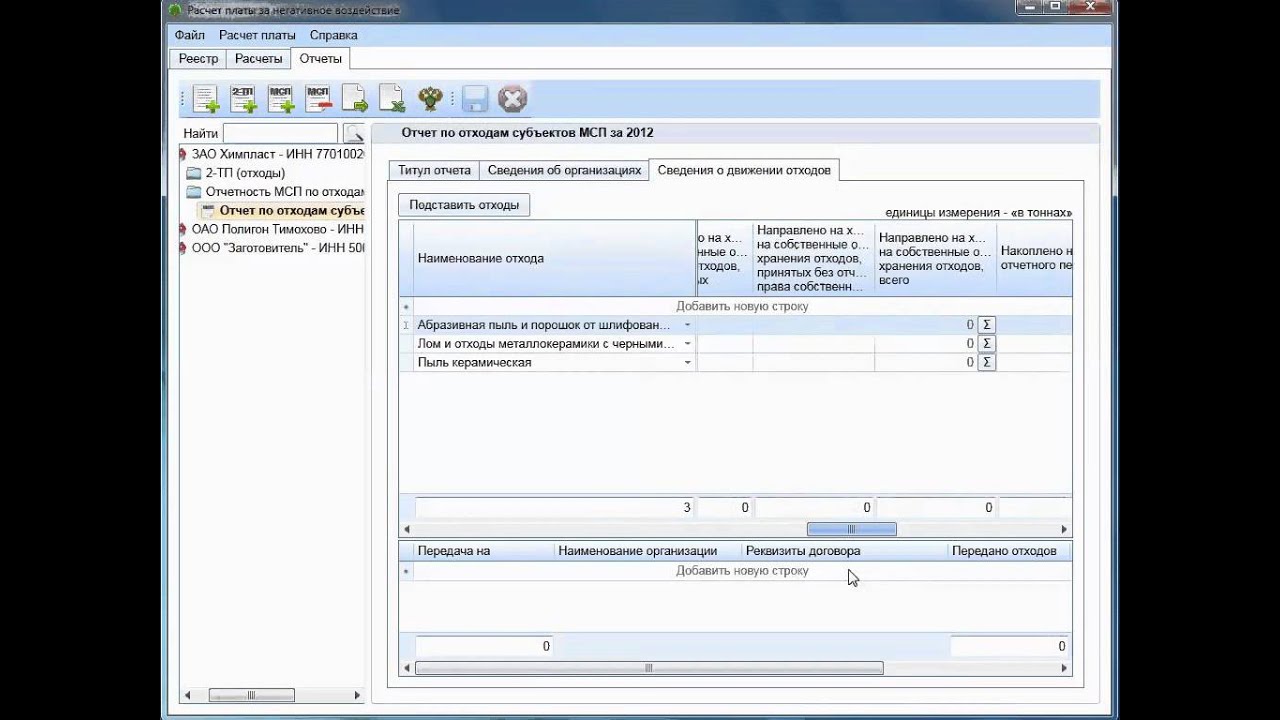Screen dimensions: 1280x720
Task: Click the save floppy disk icon
Action: (474, 99)
